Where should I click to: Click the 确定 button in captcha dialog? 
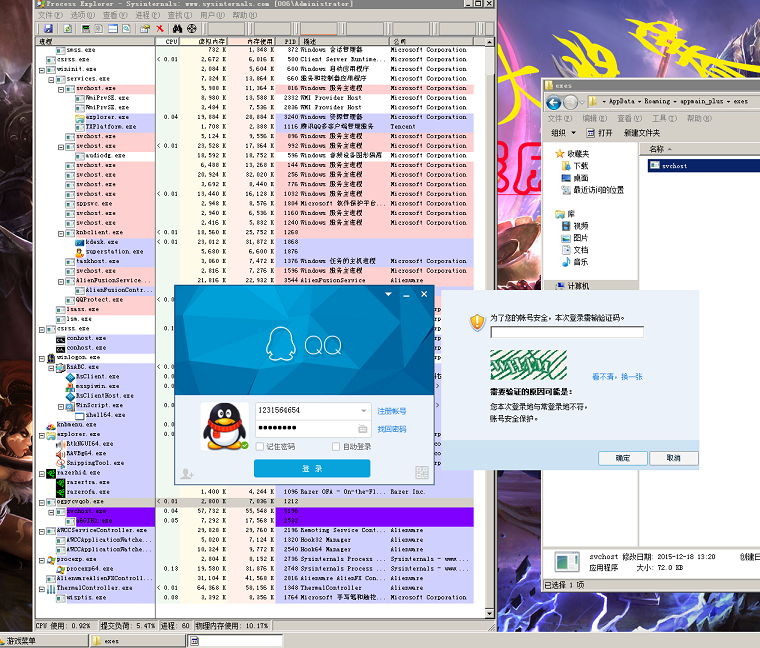[623, 458]
